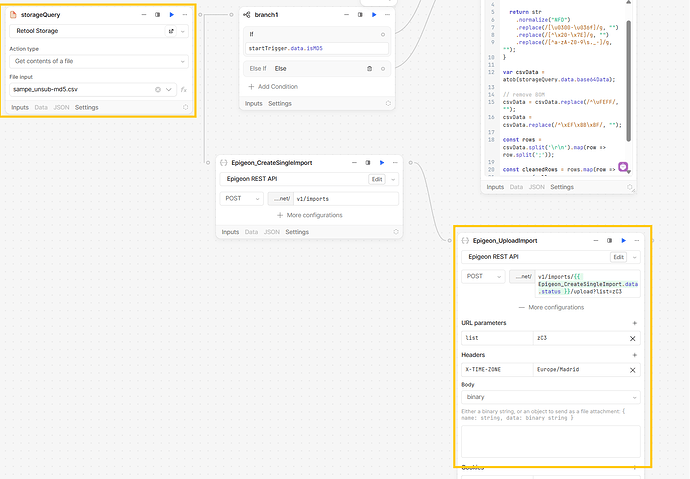690x479 pixels.
Task: Collapse the branch1 block
Action: (x=346, y=15)
